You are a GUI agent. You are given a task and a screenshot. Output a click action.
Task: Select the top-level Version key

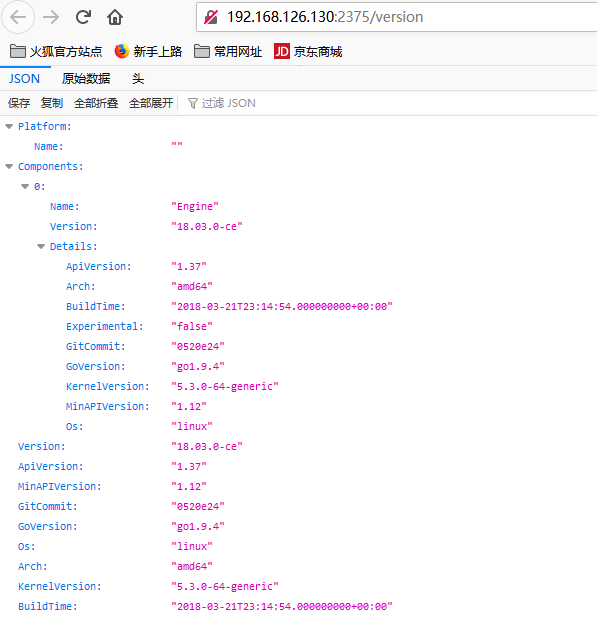[x=42, y=447]
